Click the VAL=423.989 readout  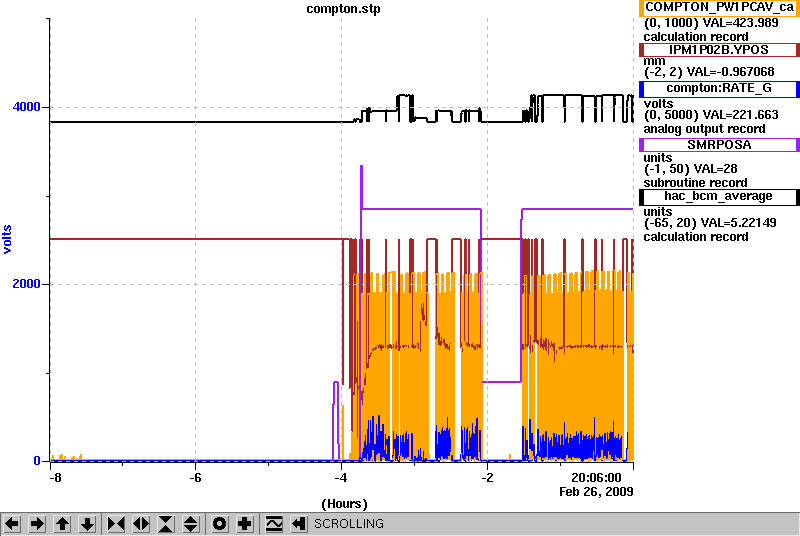(x=741, y=23)
